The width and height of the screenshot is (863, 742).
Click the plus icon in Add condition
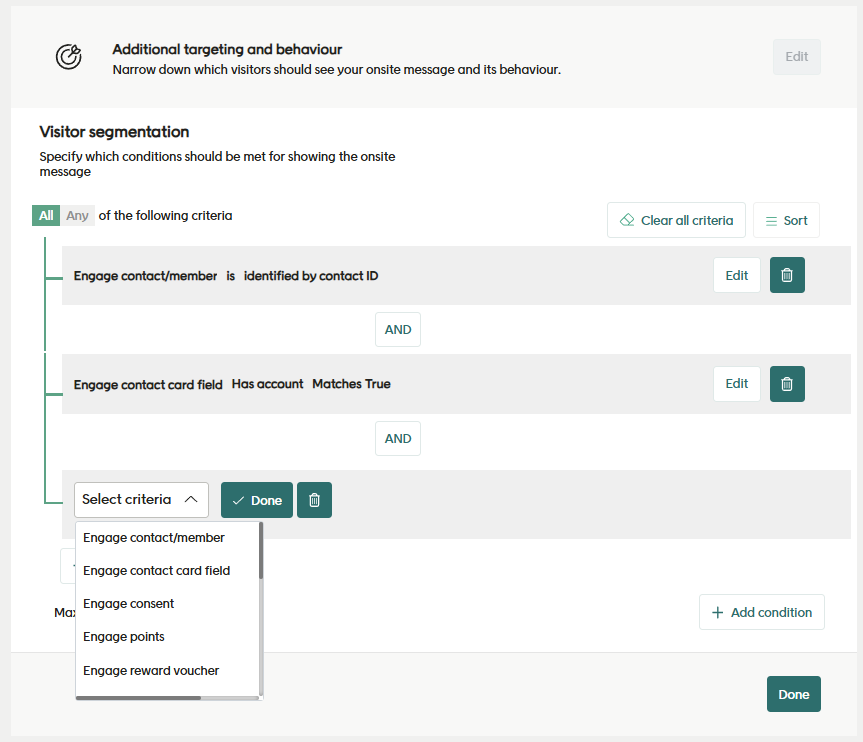pos(717,612)
